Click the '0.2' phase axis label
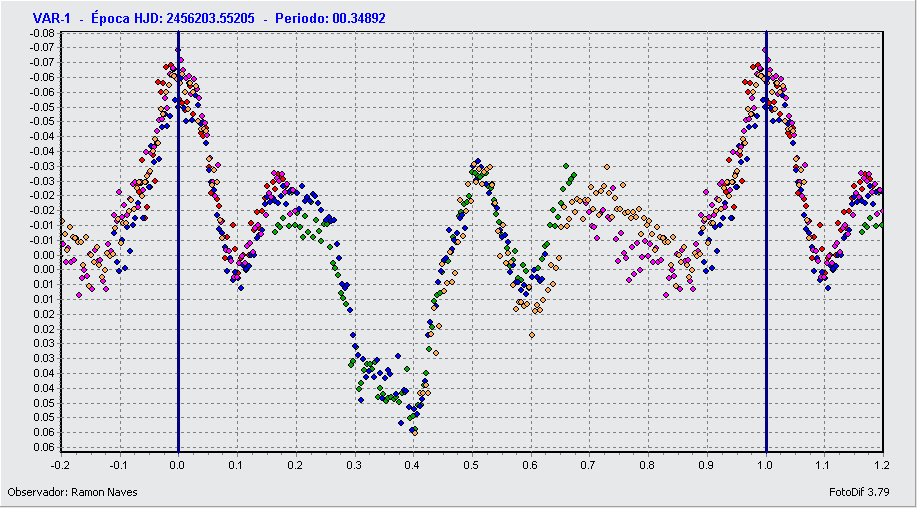This screenshot has height=508, width=917. click(295, 465)
